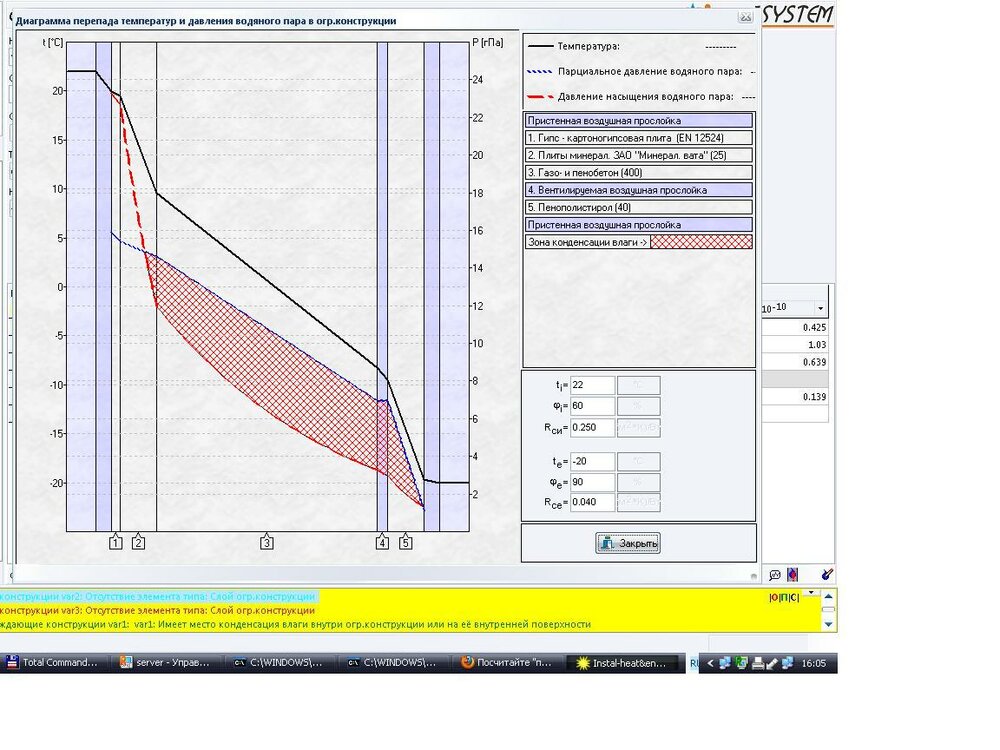Viewport: 1000px width, 750px height.
Task: Click the φe exterior humidity field
Action: (592, 482)
